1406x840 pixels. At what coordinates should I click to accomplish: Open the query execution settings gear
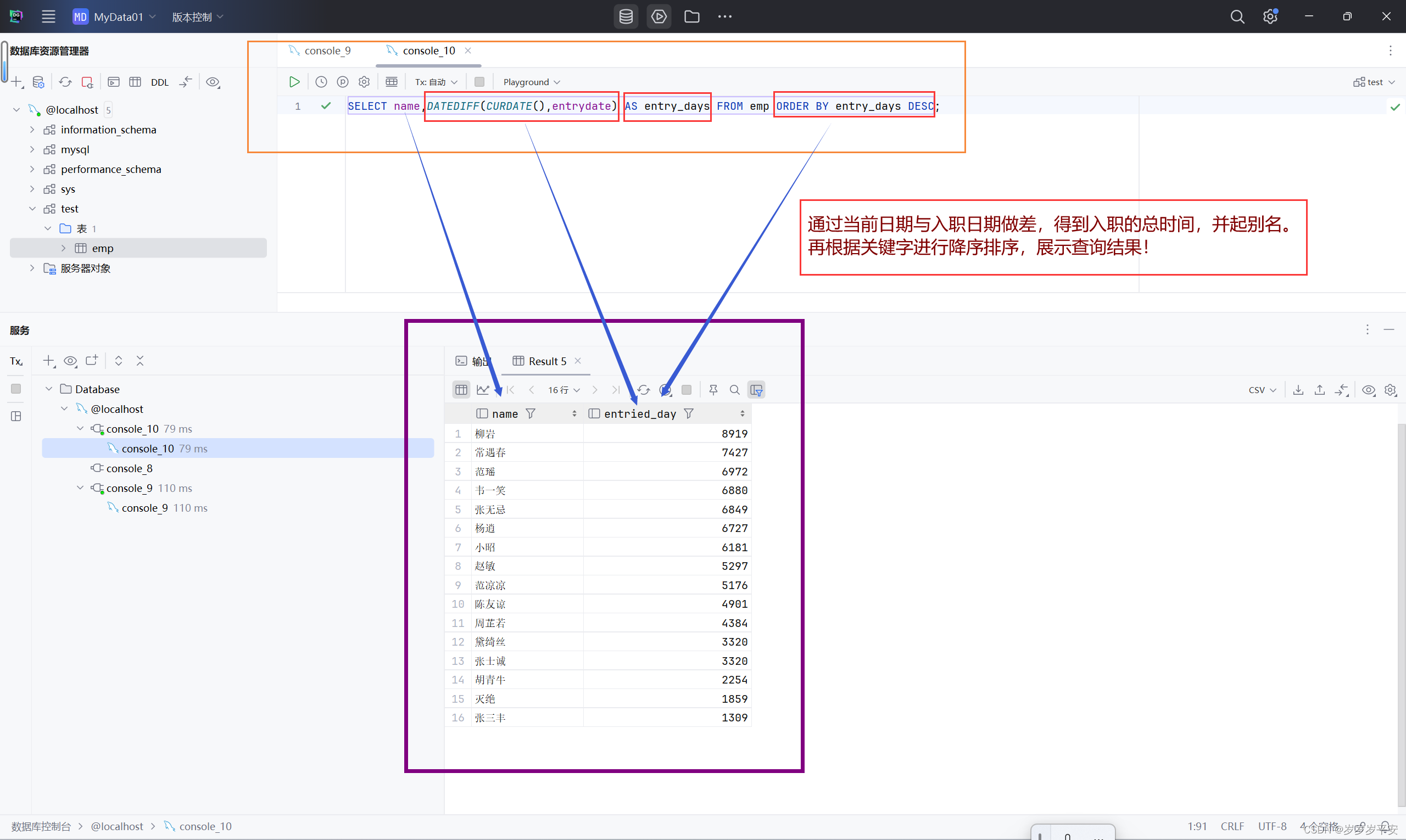[x=364, y=81]
